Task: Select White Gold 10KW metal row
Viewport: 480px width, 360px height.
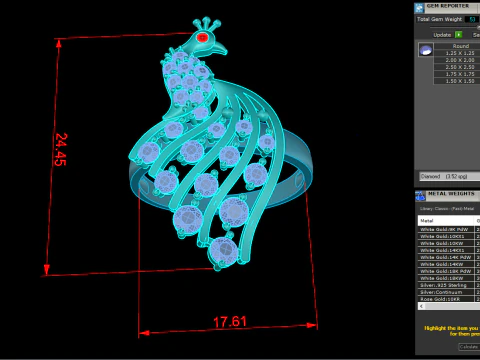Action: point(446,243)
